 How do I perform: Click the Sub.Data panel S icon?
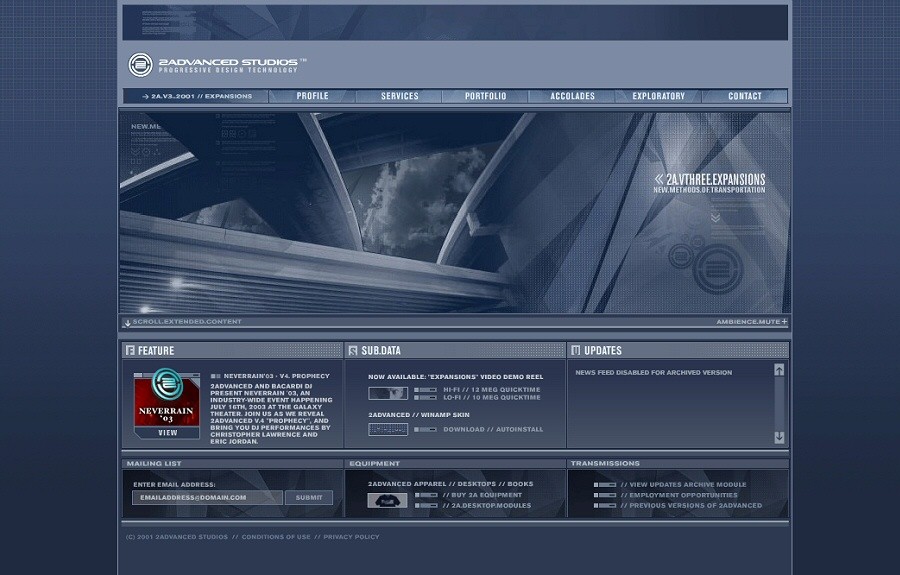click(x=353, y=350)
